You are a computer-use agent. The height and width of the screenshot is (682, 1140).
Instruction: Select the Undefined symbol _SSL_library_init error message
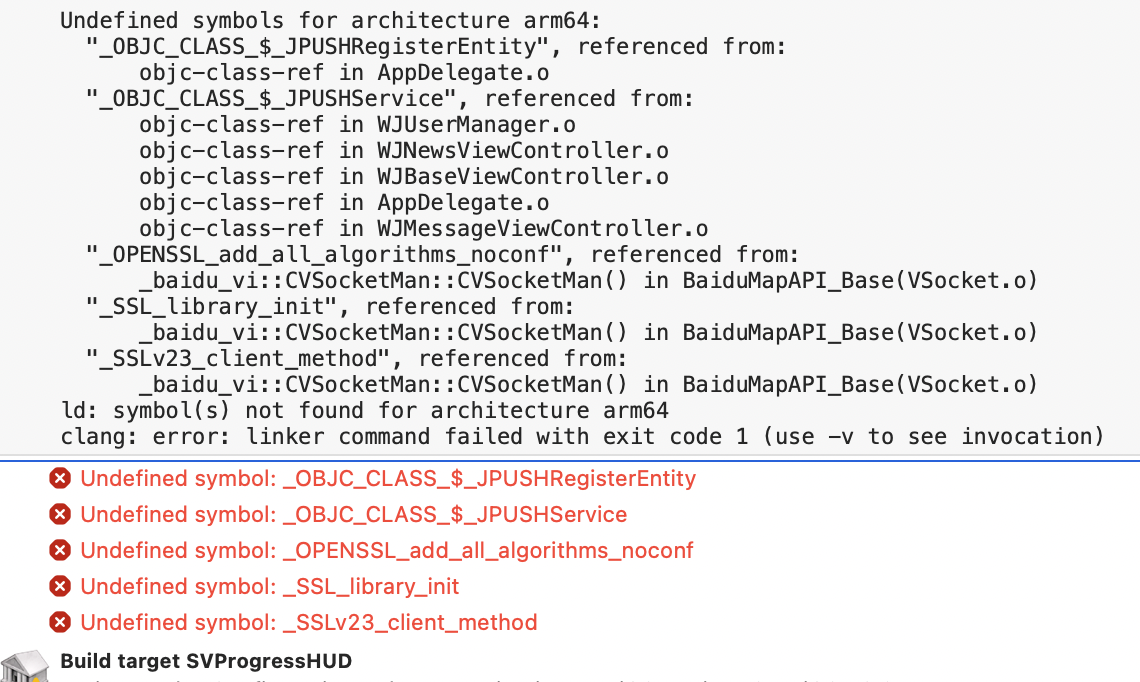(270, 587)
